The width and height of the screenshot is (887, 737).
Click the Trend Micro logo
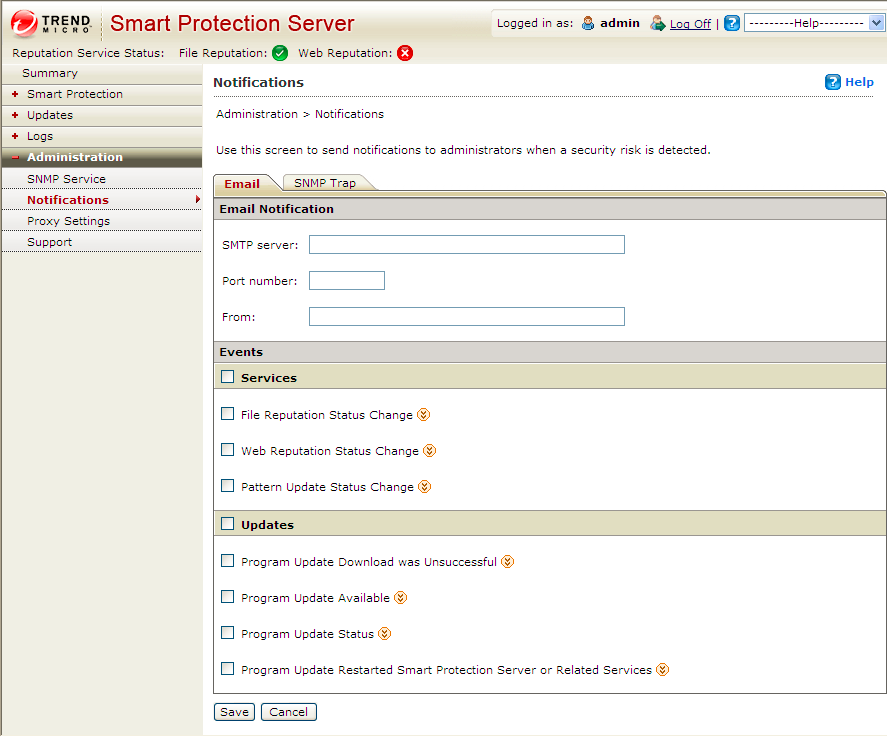(x=52, y=22)
